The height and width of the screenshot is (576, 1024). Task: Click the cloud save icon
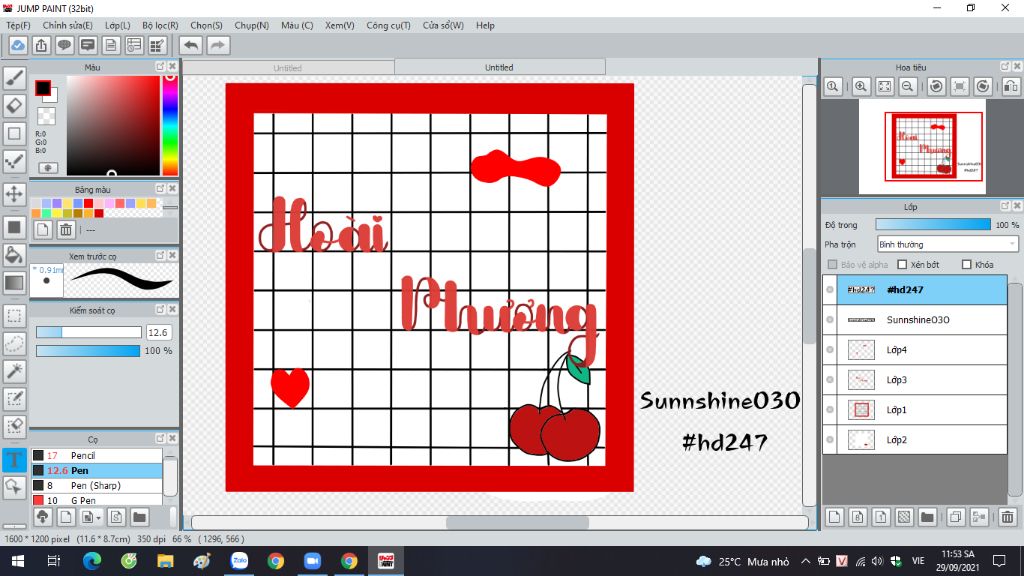[x=18, y=45]
